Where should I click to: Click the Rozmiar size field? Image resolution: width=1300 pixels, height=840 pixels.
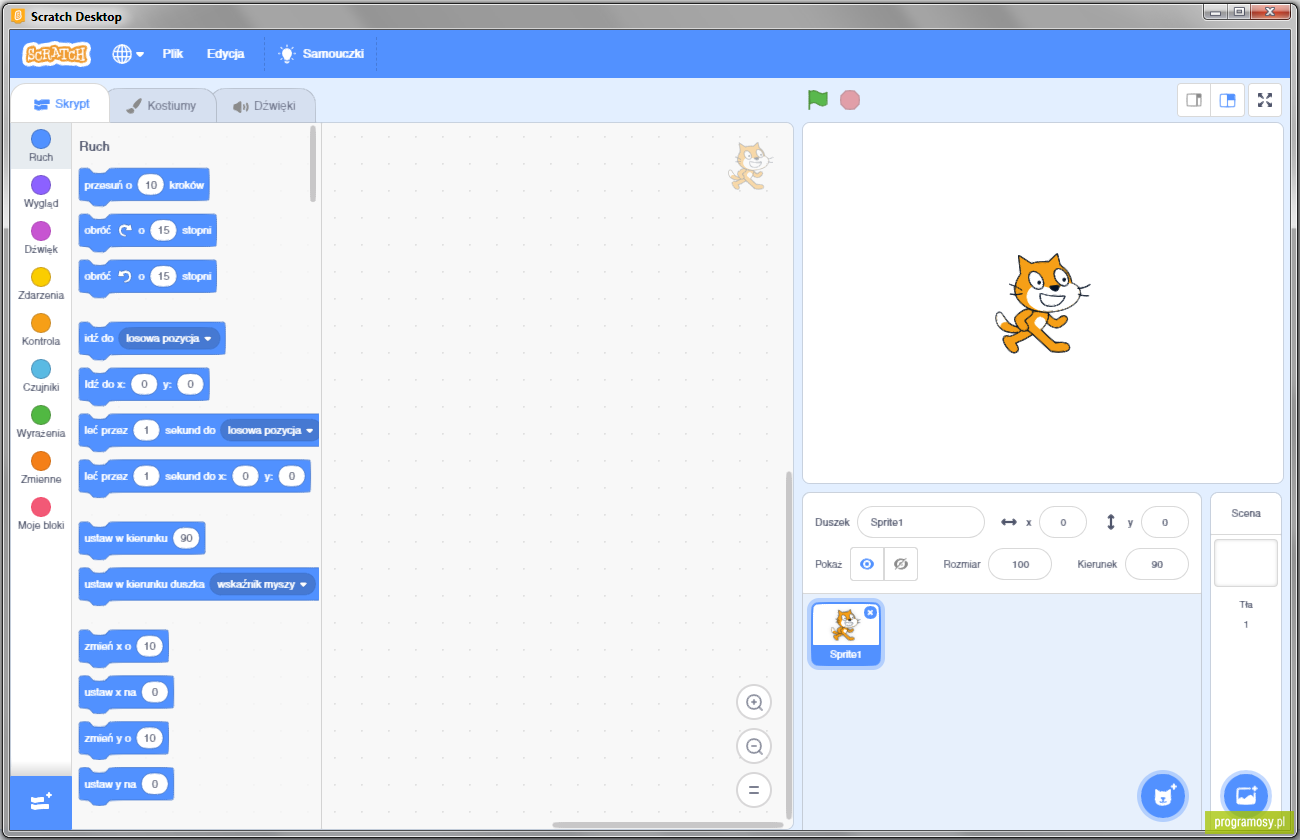click(1020, 564)
